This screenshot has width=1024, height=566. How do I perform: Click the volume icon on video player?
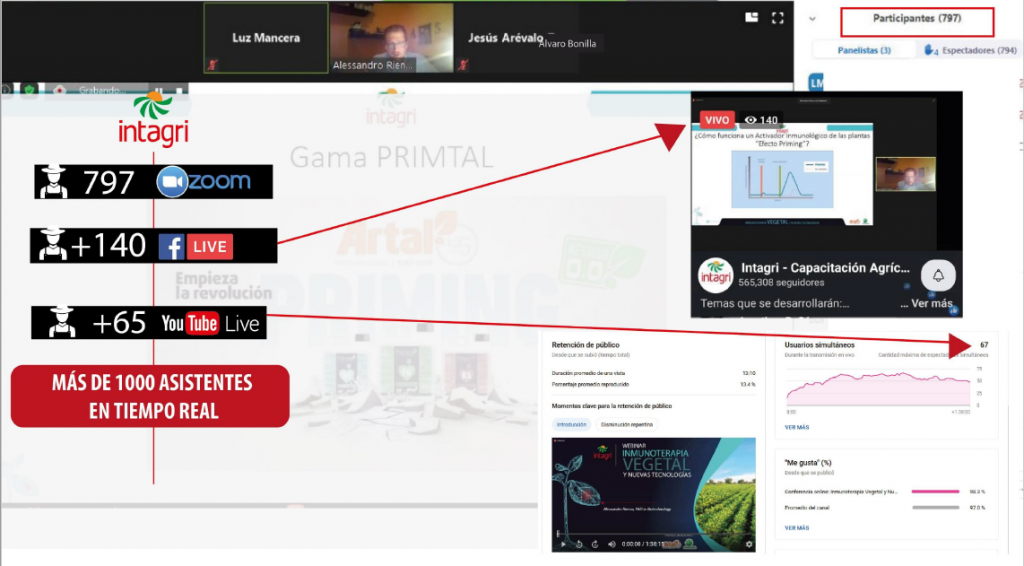click(x=614, y=544)
